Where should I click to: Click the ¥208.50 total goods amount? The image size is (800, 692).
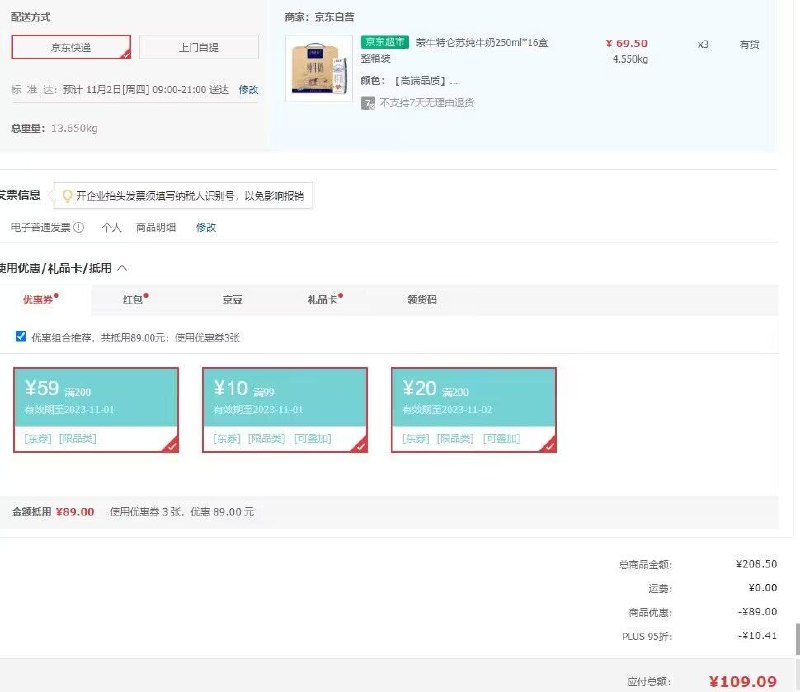[x=756, y=564]
